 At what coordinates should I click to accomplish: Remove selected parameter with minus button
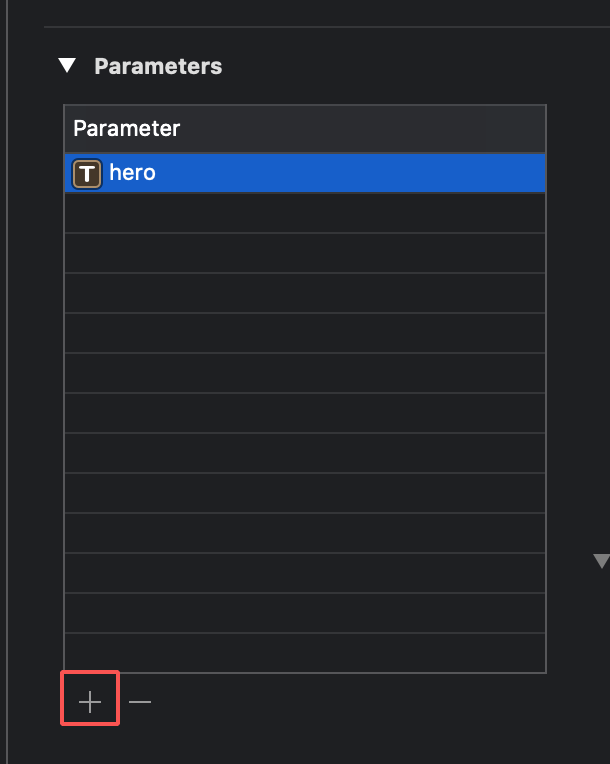140,702
